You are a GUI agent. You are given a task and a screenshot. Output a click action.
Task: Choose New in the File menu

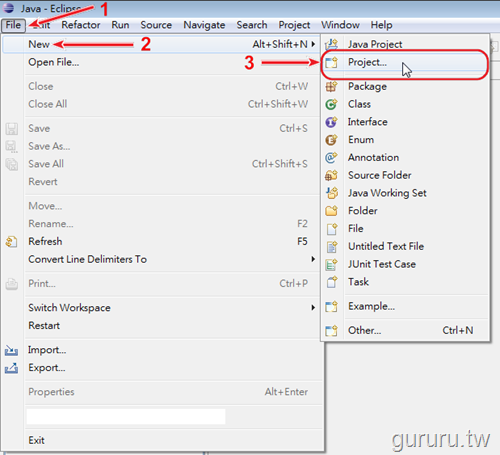160,44
